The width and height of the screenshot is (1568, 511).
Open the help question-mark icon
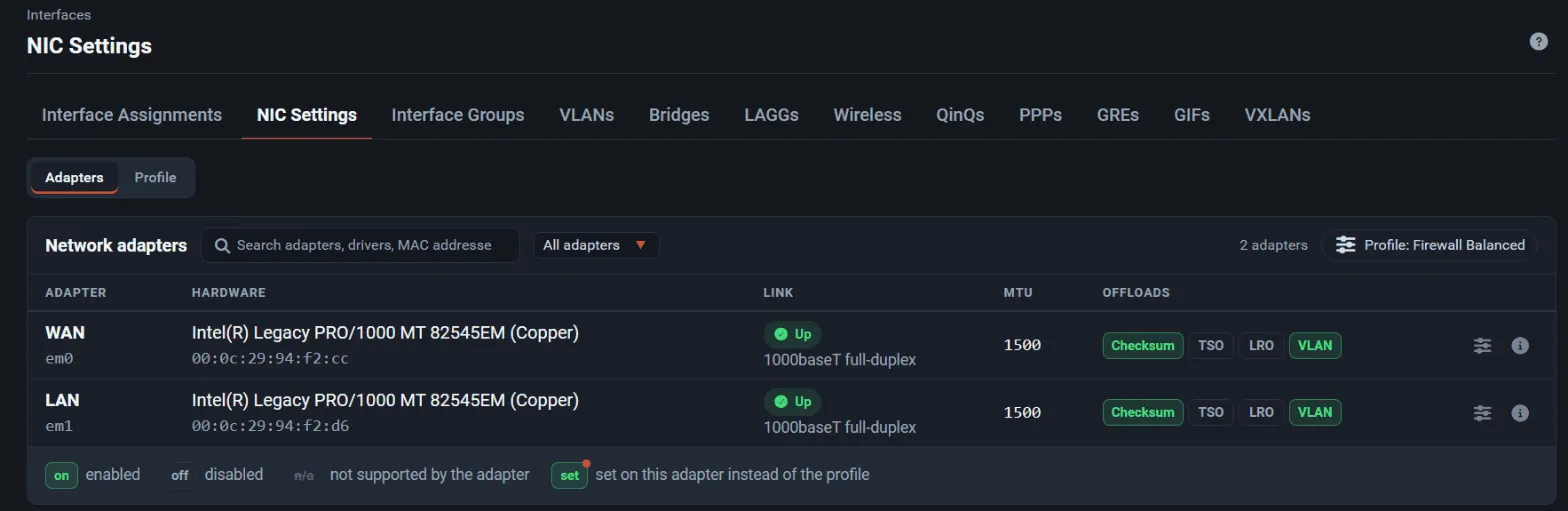1539,41
